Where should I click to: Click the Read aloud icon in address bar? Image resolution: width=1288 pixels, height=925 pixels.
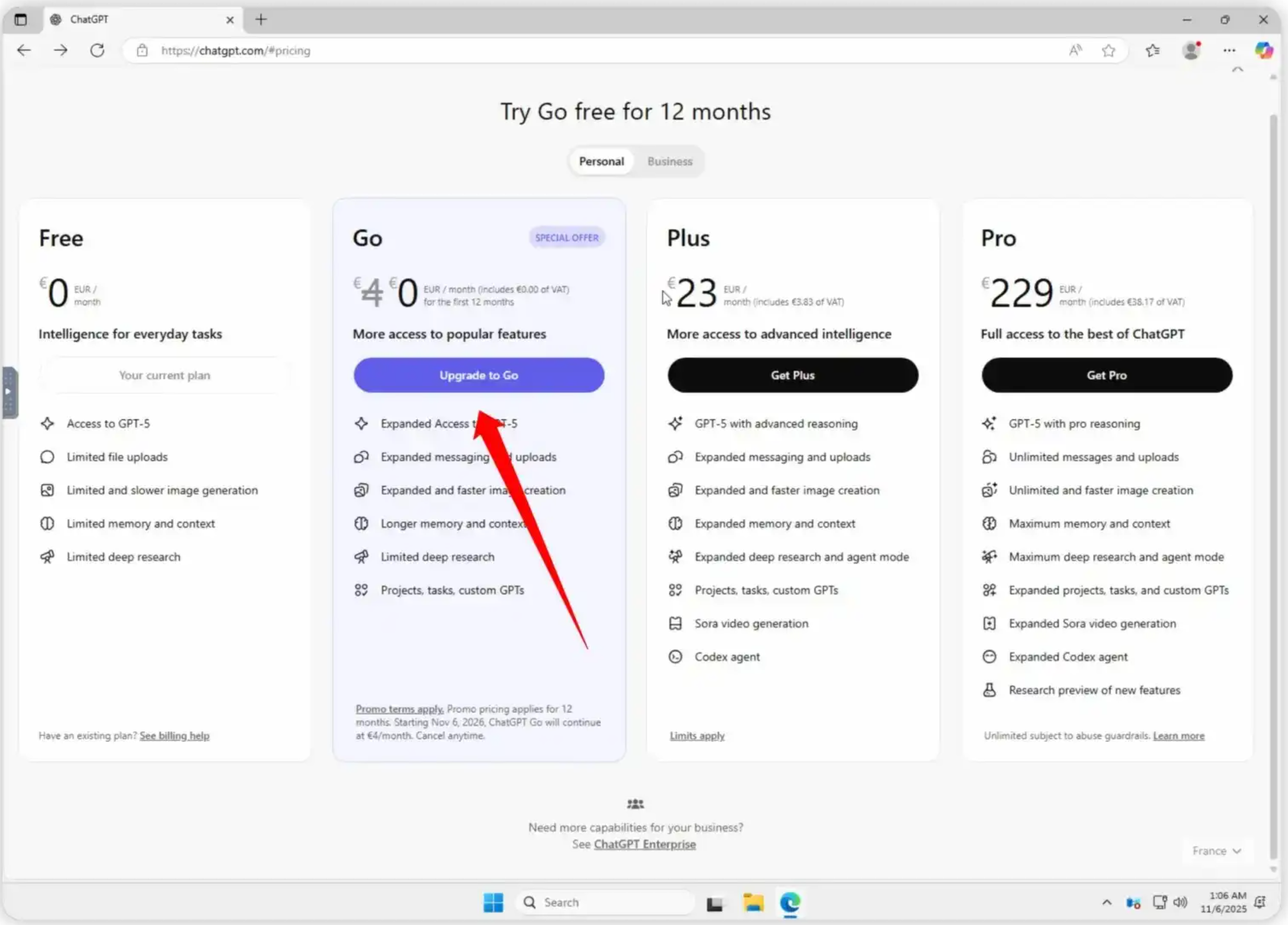[1075, 50]
